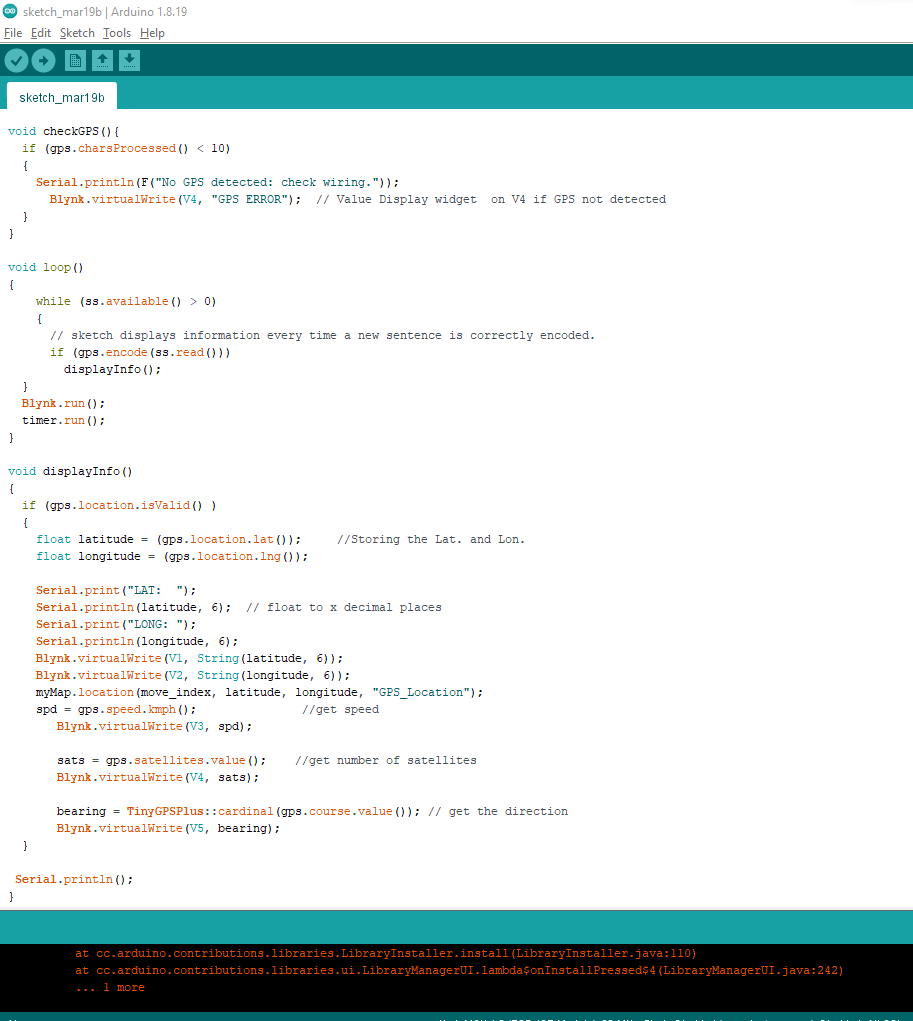Click the Blynk.virtualWrite V2 longitude line
The height and width of the screenshot is (1021, 913).
tap(193, 675)
